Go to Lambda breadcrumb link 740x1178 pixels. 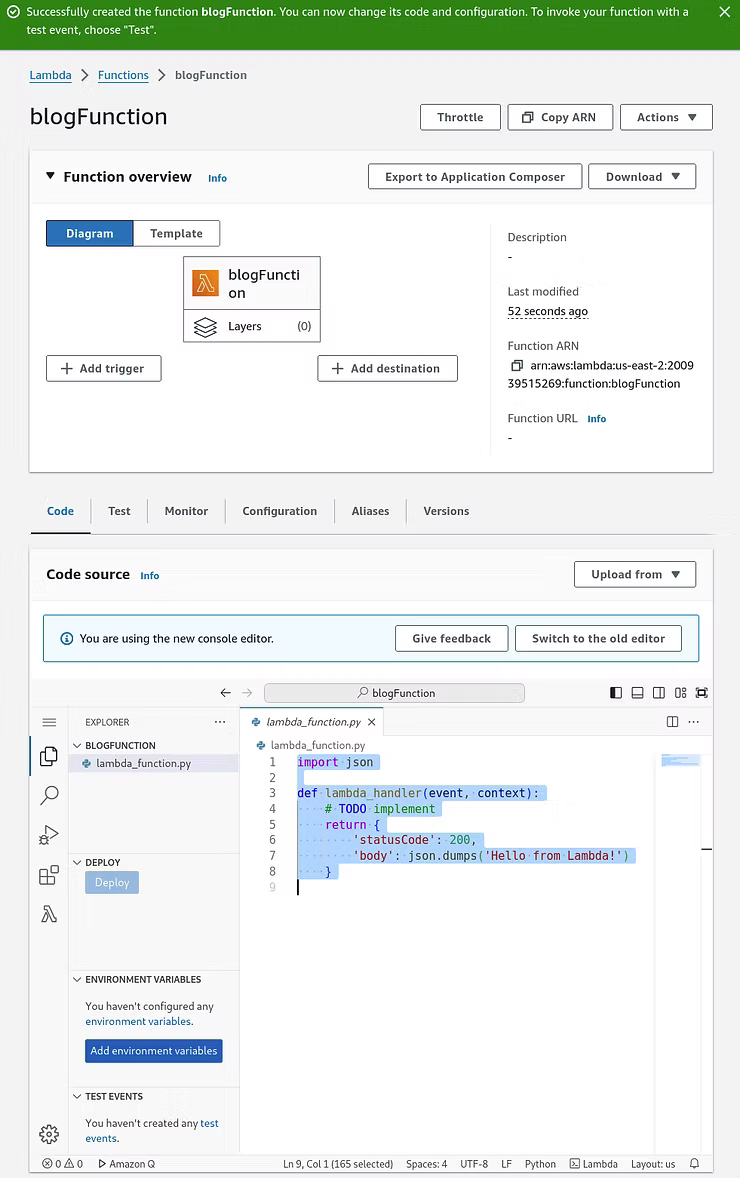click(50, 75)
